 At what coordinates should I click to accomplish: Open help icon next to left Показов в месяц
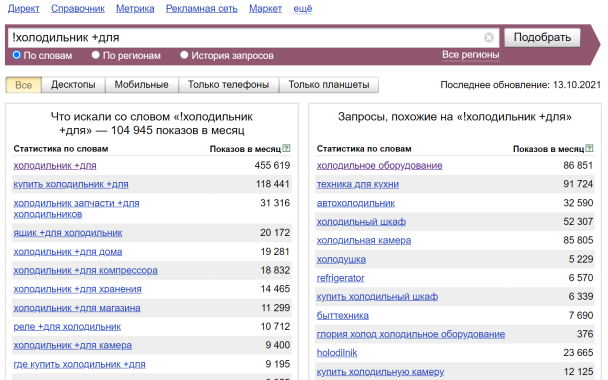[x=287, y=148]
